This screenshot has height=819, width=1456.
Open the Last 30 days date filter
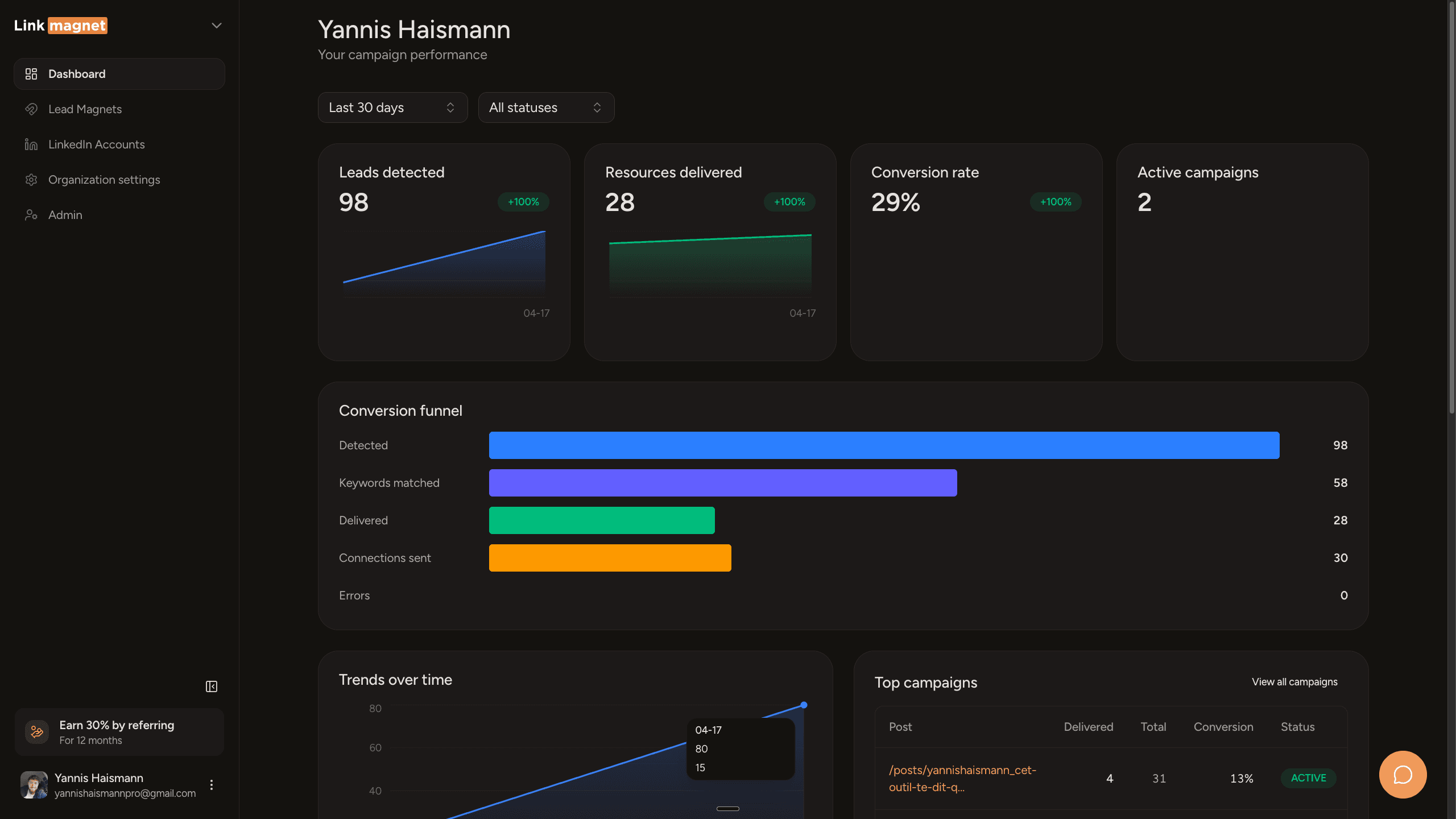click(x=392, y=107)
